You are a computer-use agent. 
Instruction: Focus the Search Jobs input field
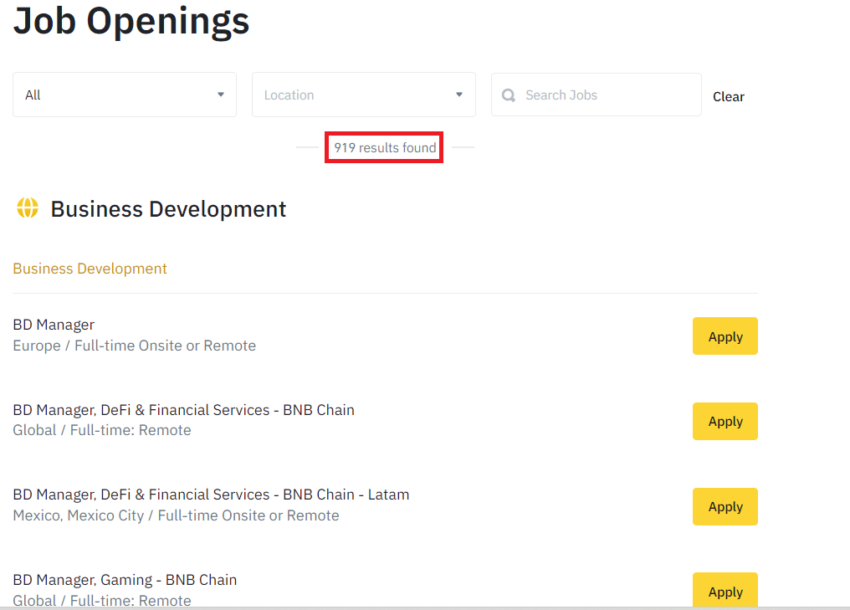pos(596,95)
